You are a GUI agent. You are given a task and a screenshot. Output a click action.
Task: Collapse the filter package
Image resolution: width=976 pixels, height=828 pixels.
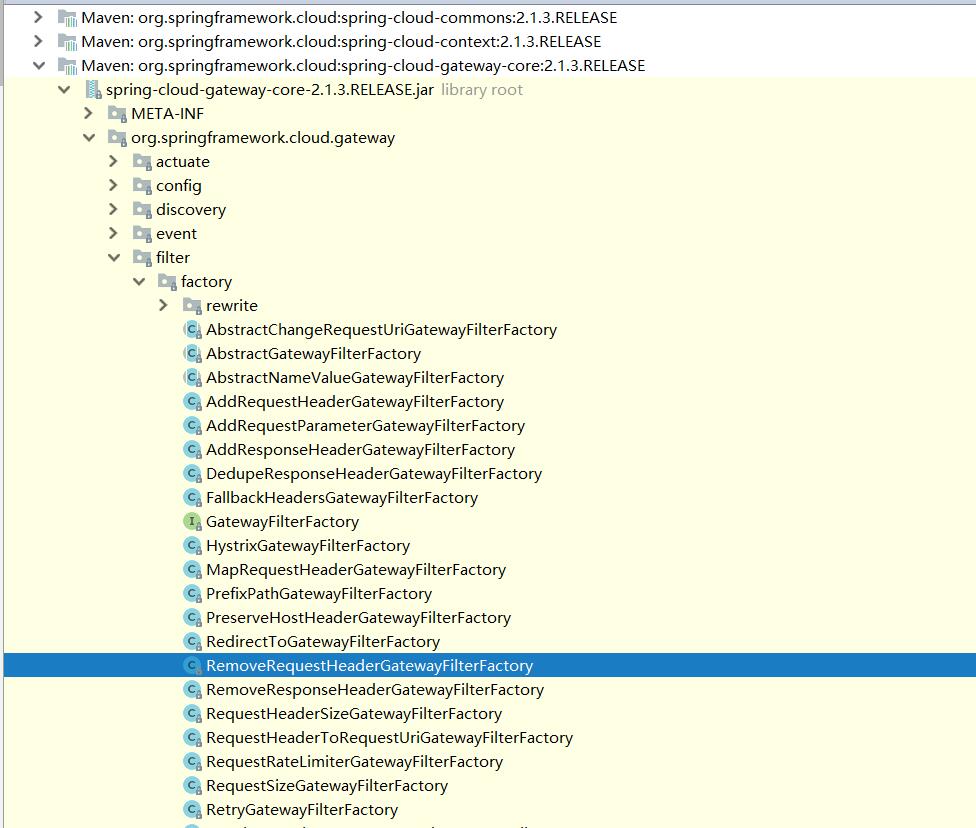pos(114,257)
